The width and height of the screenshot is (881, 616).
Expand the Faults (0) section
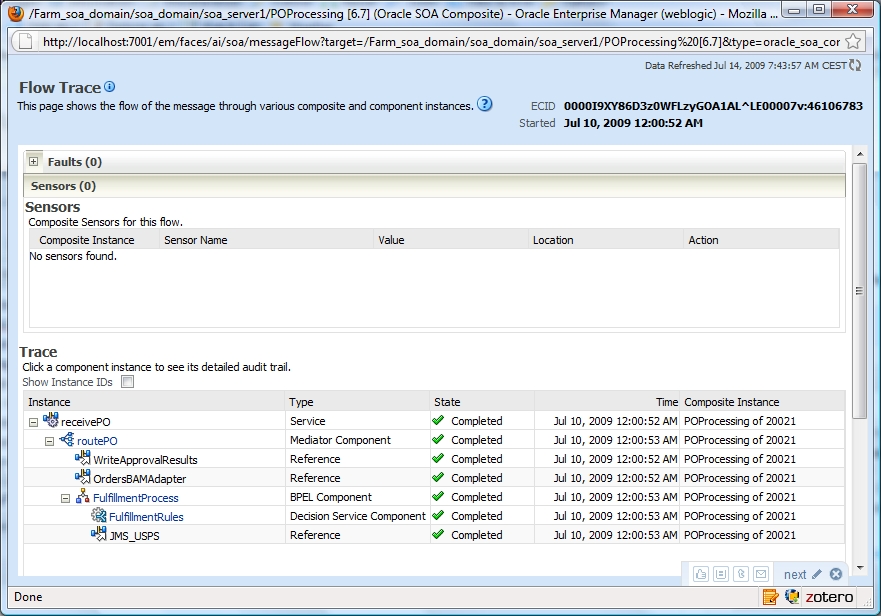[34, 162]
